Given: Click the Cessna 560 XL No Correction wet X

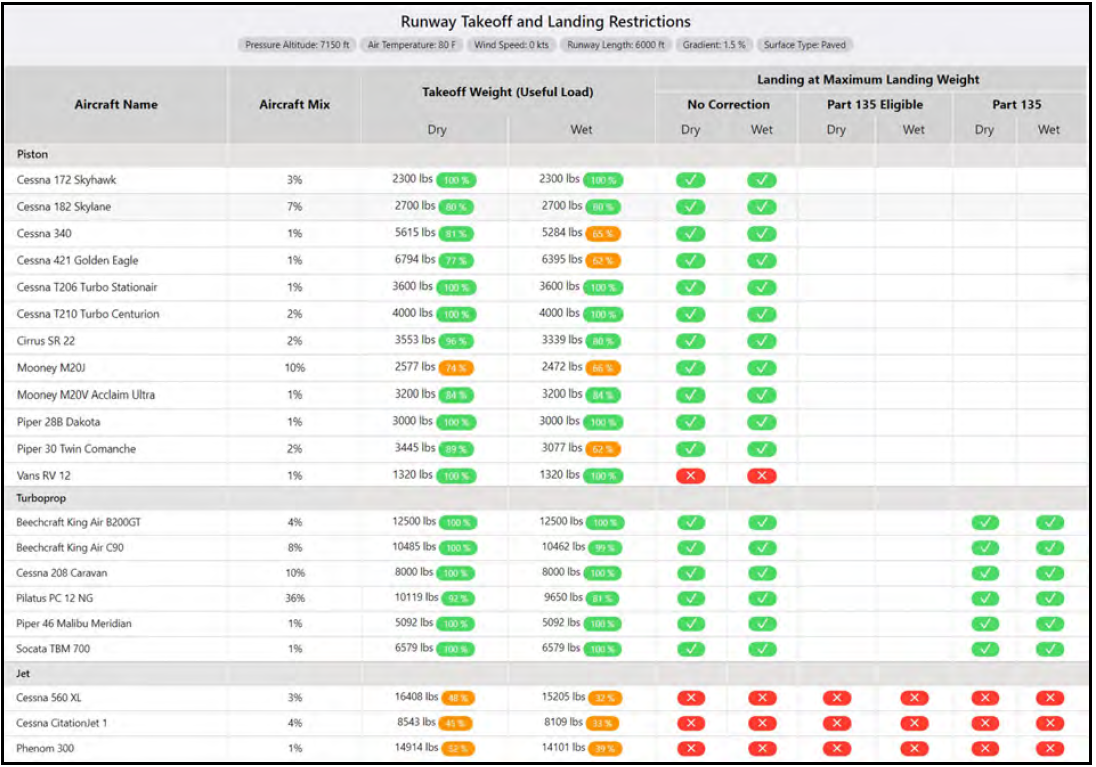Looking at the screenshot, I should (x=762, y=698).
